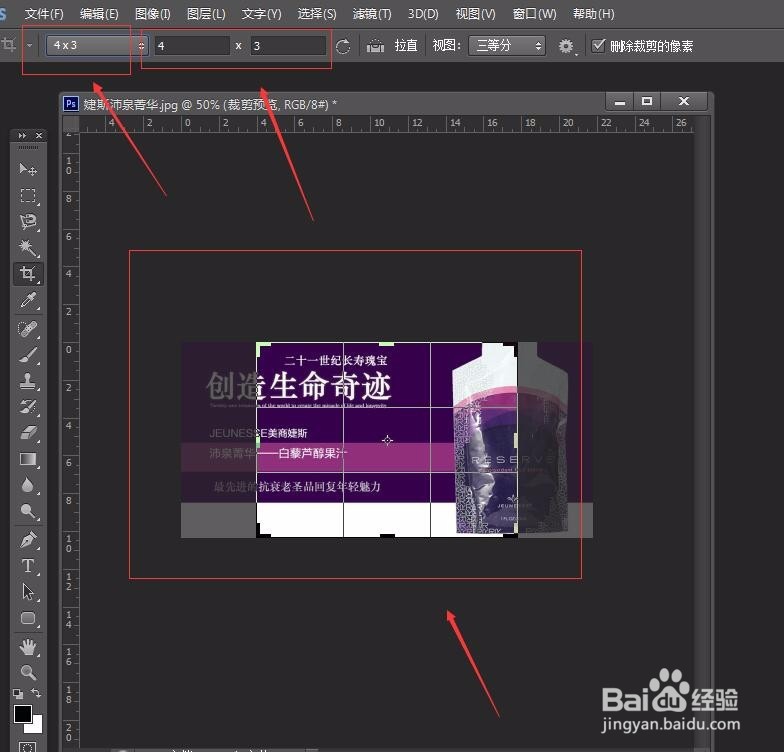Open the 图层(L) menu
784x752 pixels.
[206, 14]
